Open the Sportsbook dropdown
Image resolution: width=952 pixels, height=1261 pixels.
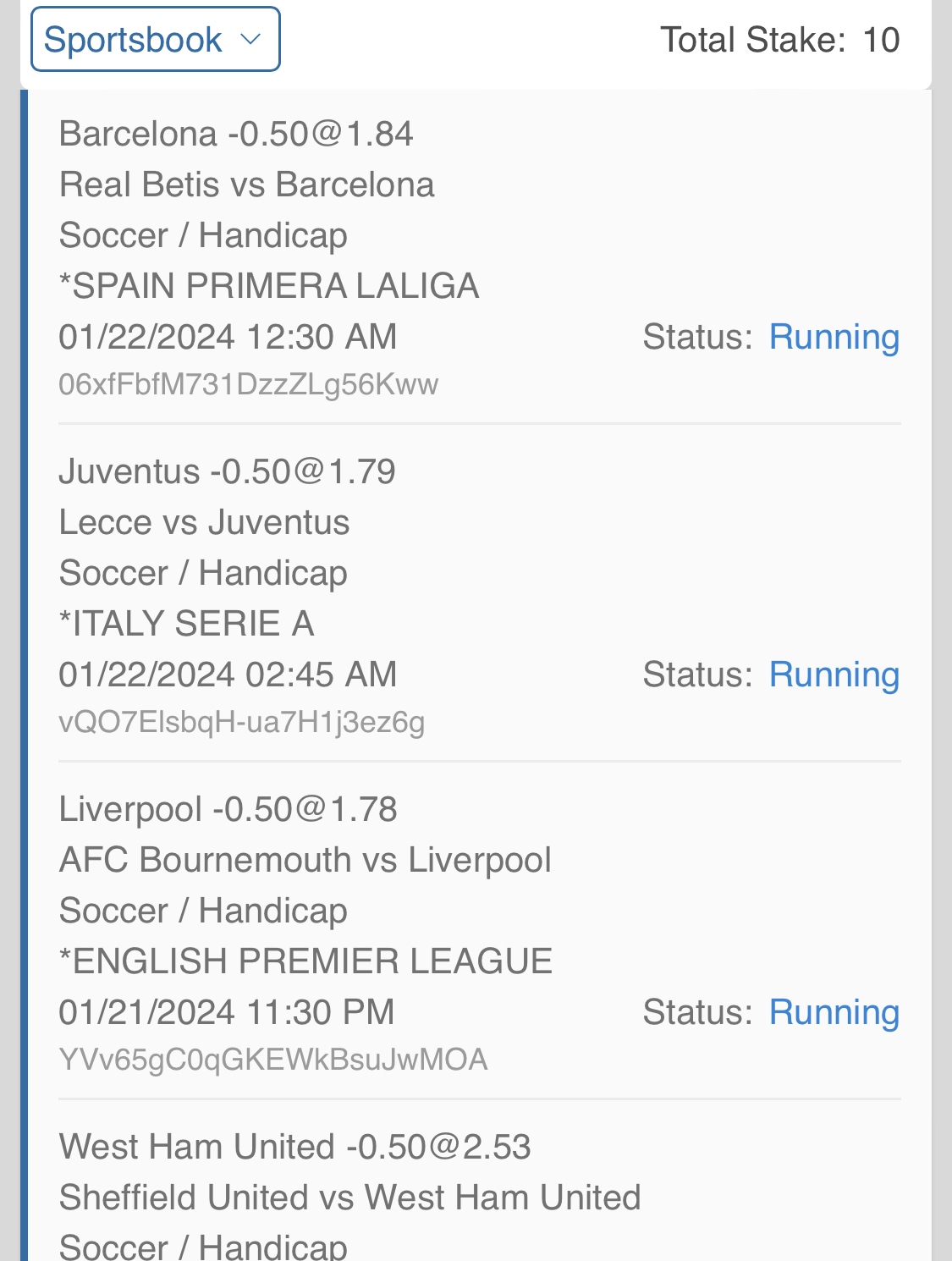coord(155,40)
